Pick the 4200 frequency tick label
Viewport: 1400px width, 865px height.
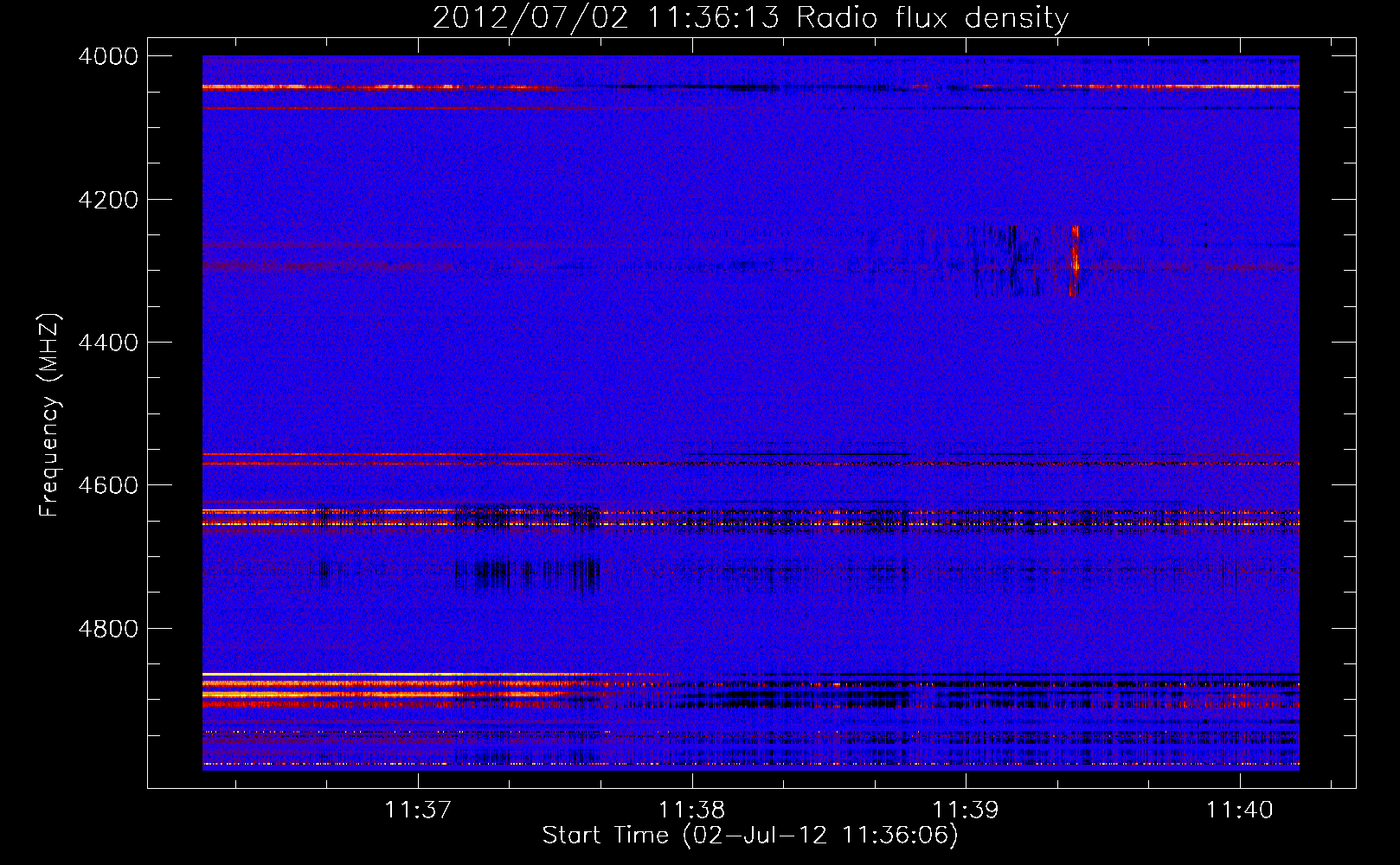[x=108, y=200]
